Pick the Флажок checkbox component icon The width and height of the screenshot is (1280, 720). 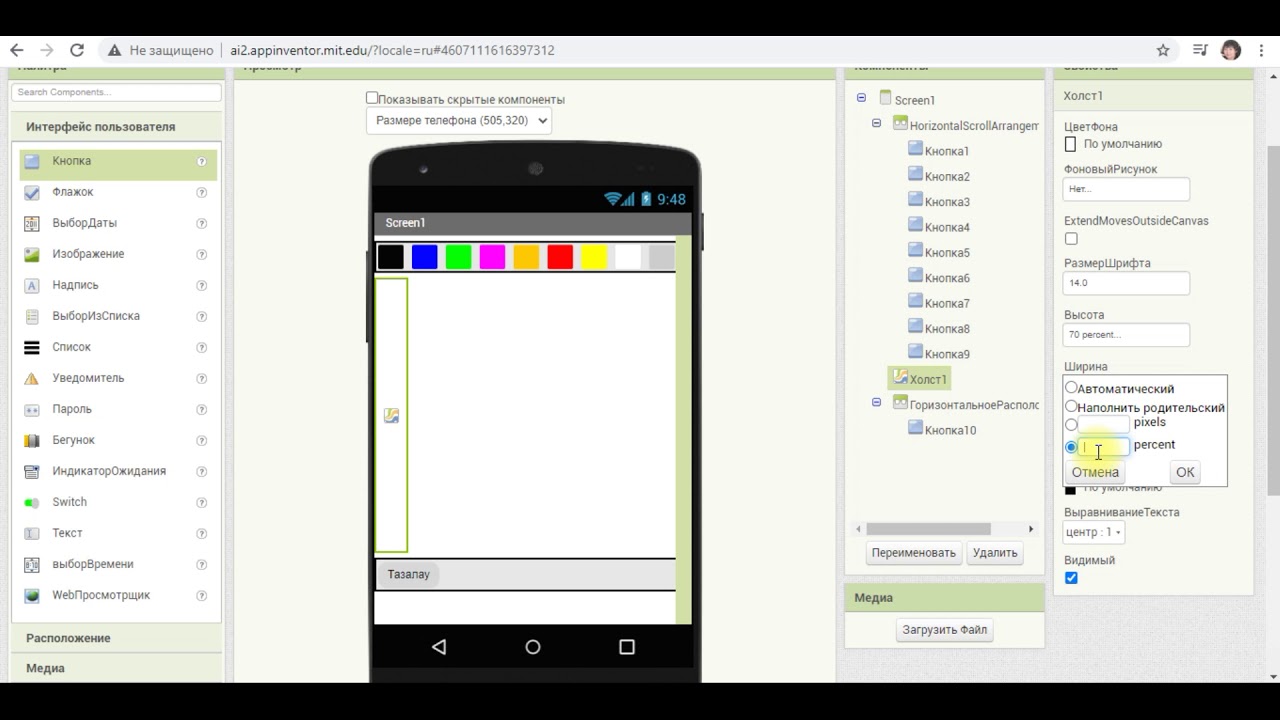pos(32,192)
